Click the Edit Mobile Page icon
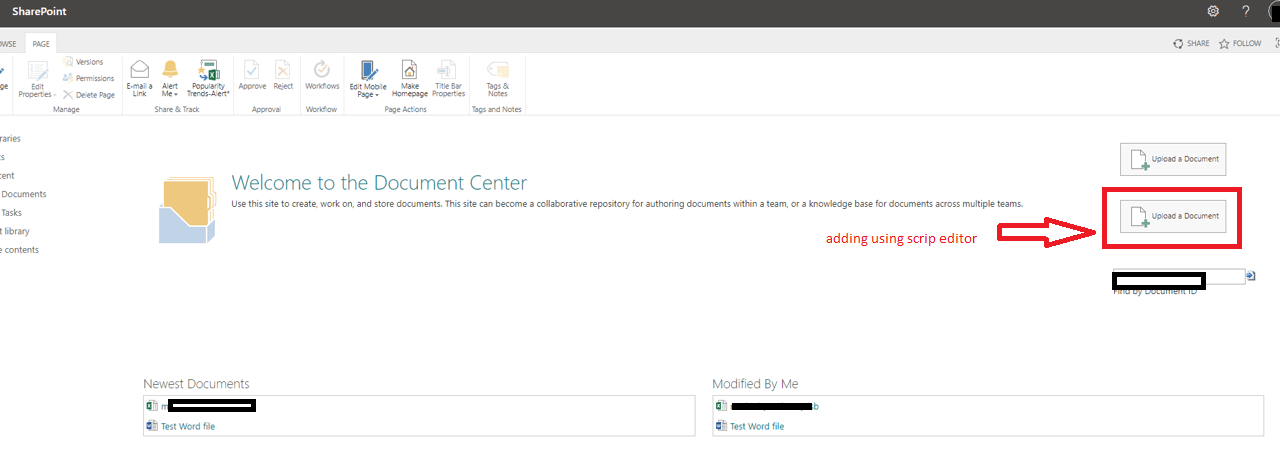Screen dimensions: 1280x470 tap(368, 70)
